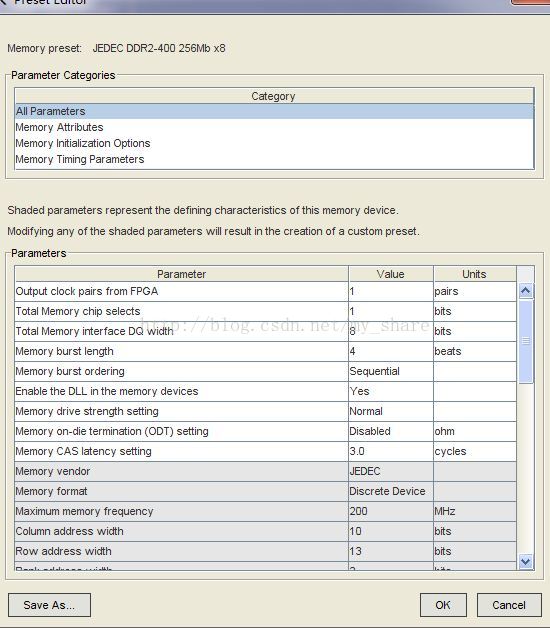Open the Sequential burst ordering value
Image resolution: width=550 pixels, height=628 pixels.
(391, 372)
